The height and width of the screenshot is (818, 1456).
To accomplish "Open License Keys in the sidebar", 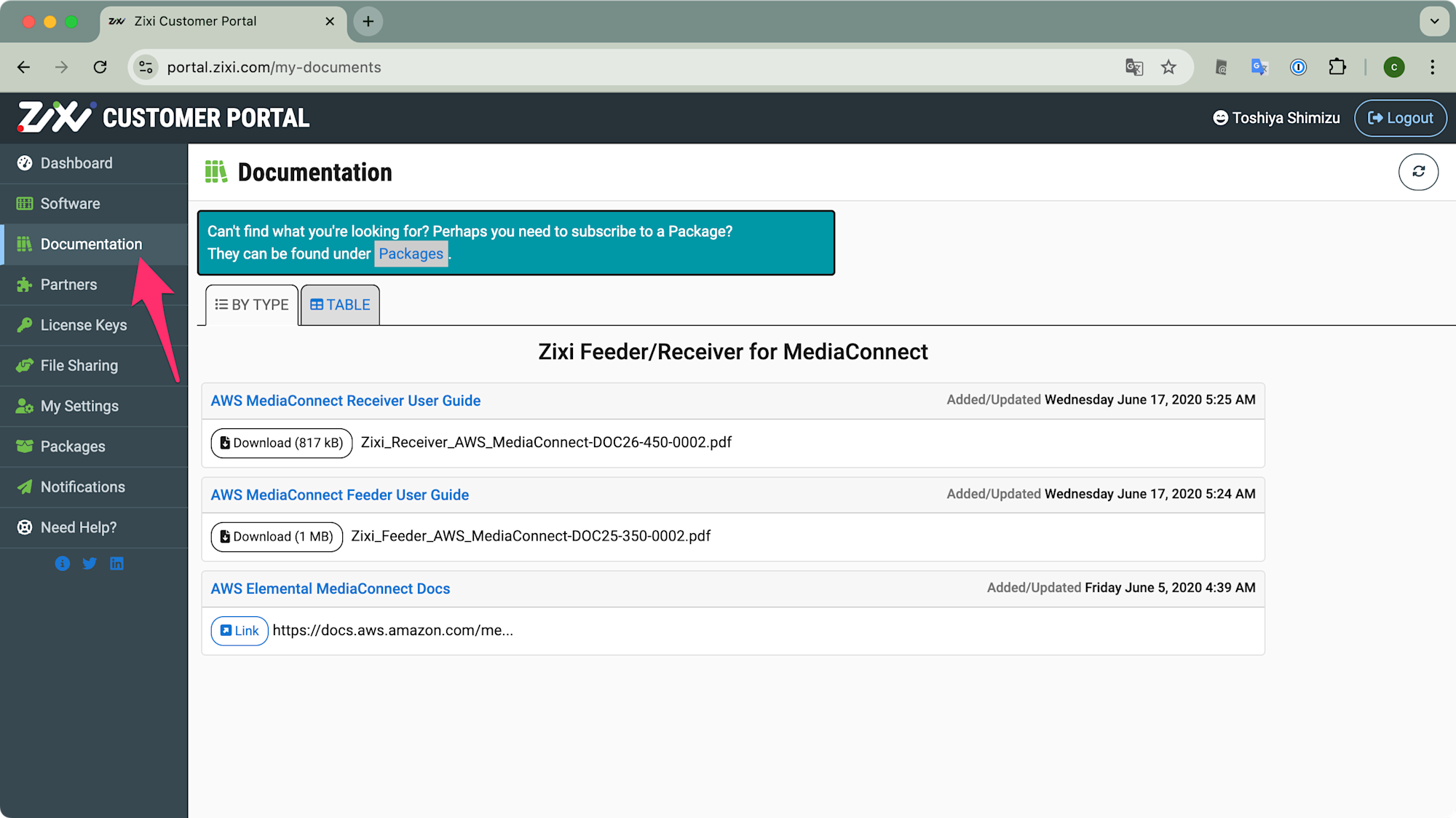I will [83, 325].
